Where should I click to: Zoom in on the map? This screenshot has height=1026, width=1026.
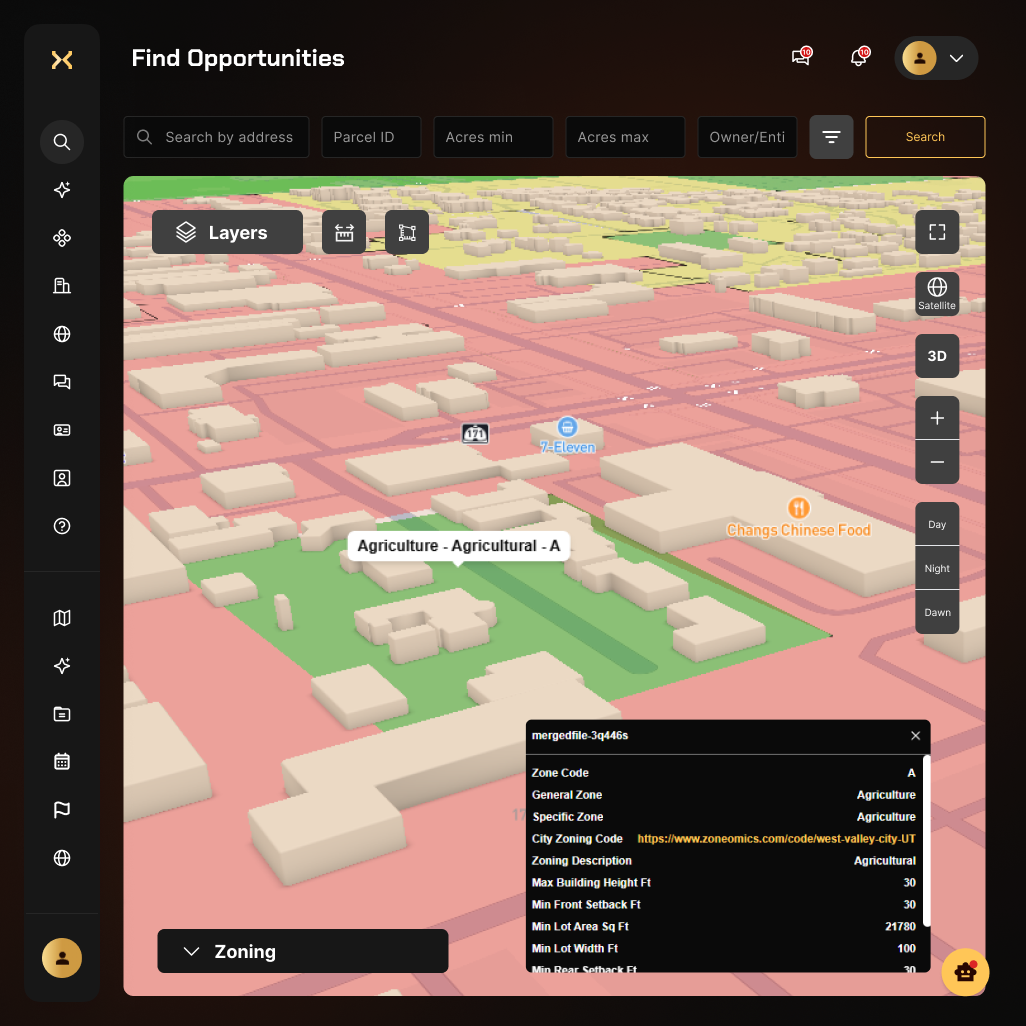click(937, 417)
